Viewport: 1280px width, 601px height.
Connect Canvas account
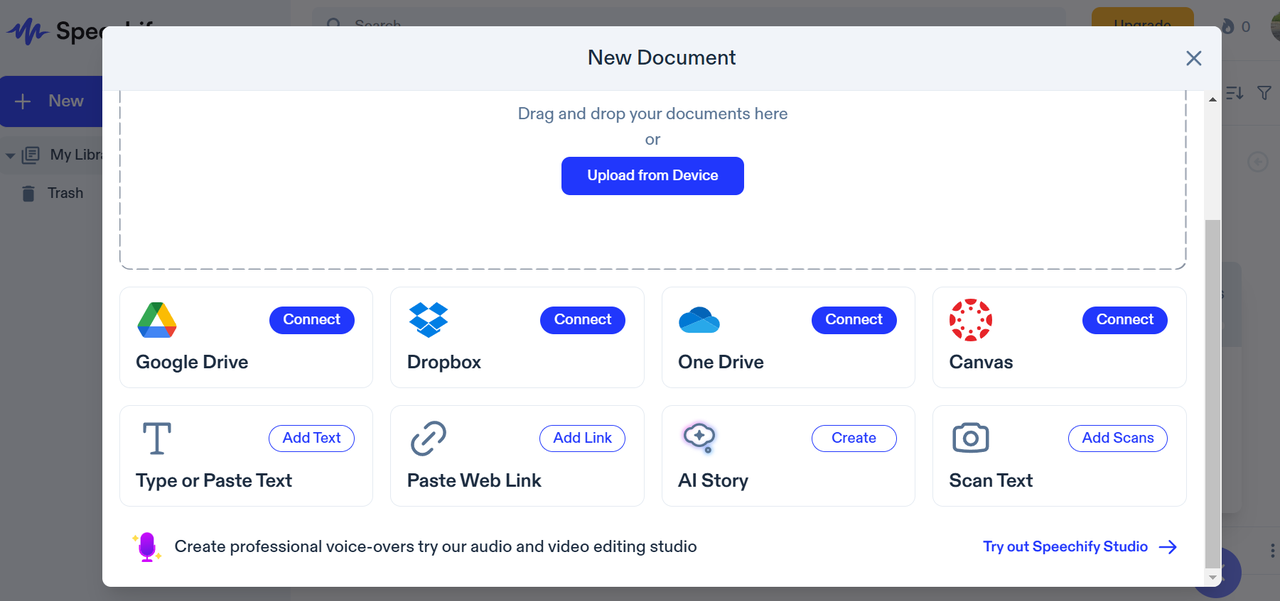pos(1125,320)
